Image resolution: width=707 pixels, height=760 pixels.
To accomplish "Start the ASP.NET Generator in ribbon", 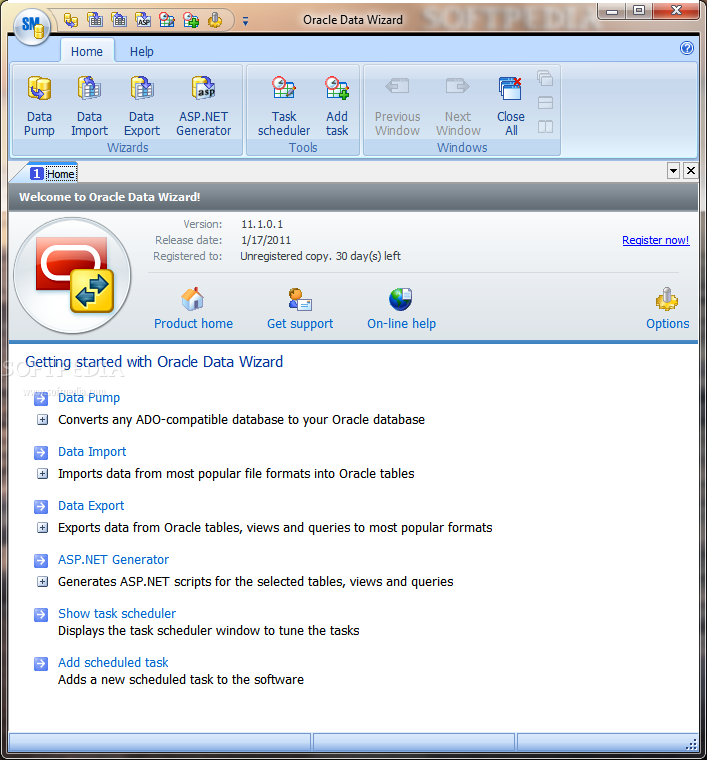I will point(204,106).
